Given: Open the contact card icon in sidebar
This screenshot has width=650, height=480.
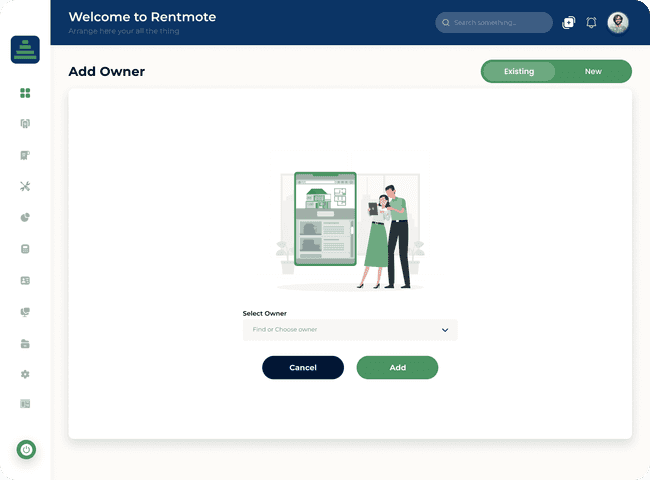Looking at the screenshot, I should pos(25,281).
